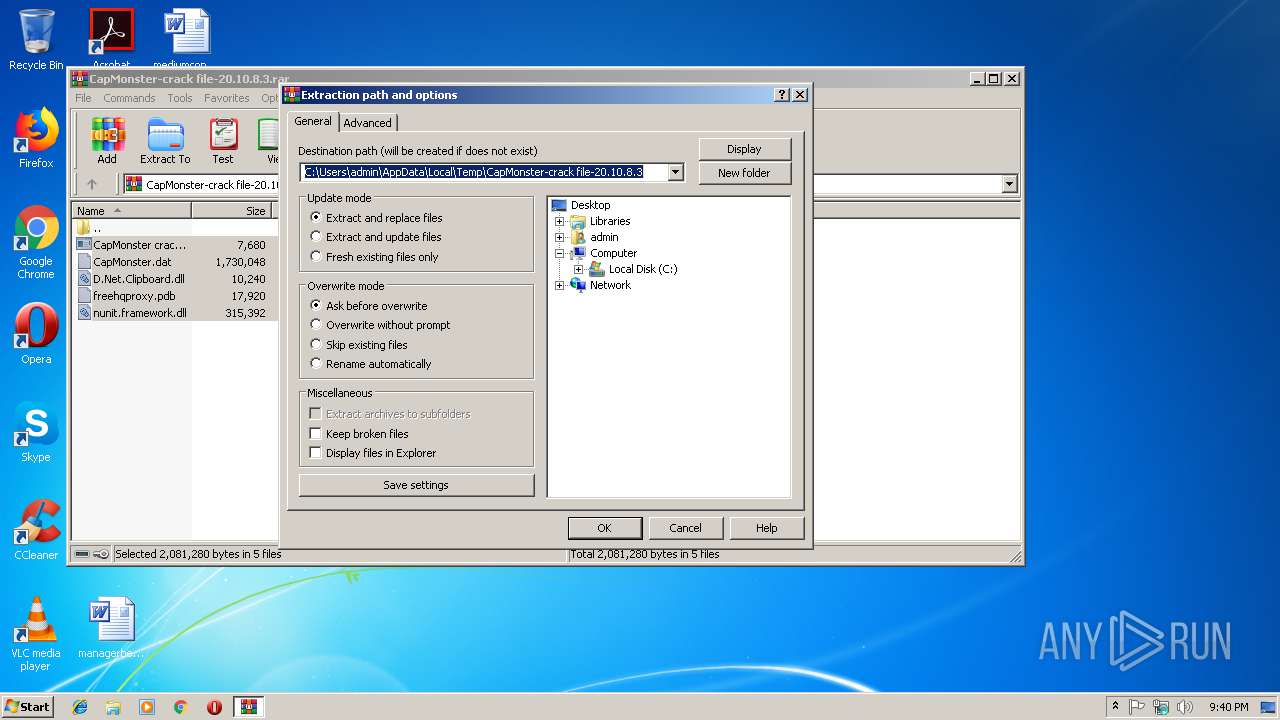Select the Opera desktop shortcut
The image size is (1280, 720).
[x=36, y=334]
